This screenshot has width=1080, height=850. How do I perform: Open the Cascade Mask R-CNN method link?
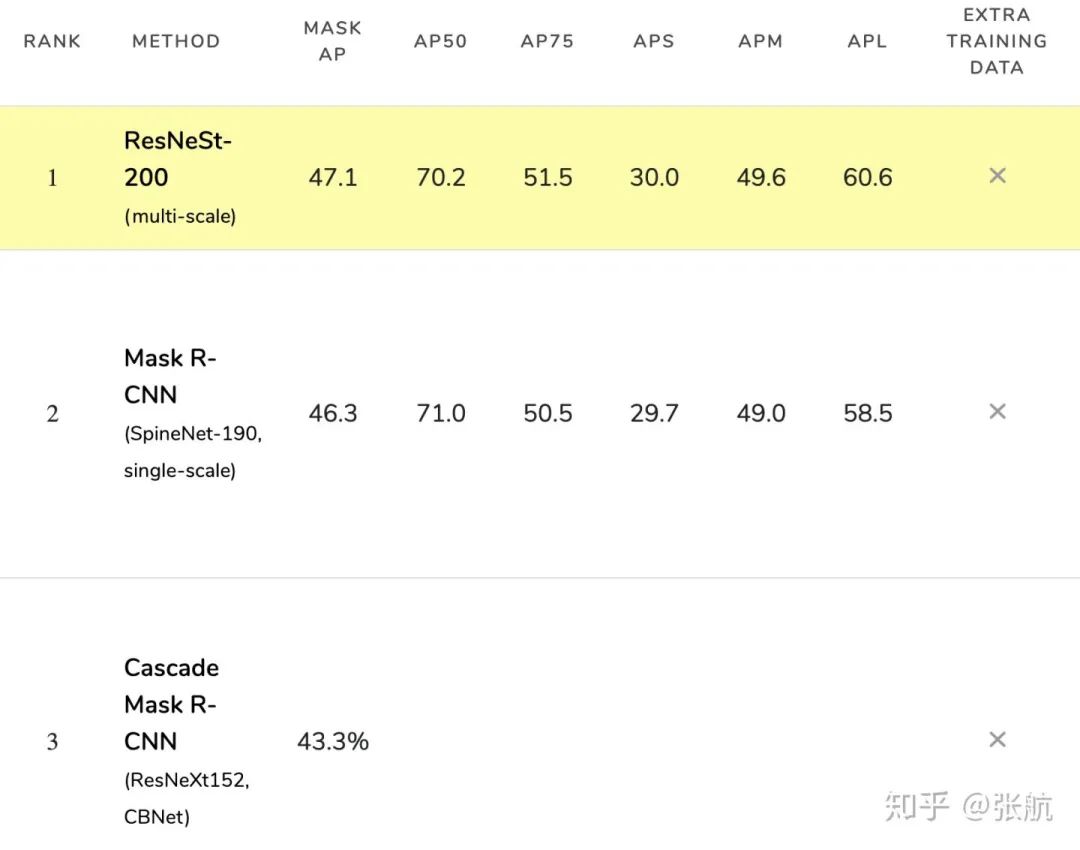[x=171, y=704]
